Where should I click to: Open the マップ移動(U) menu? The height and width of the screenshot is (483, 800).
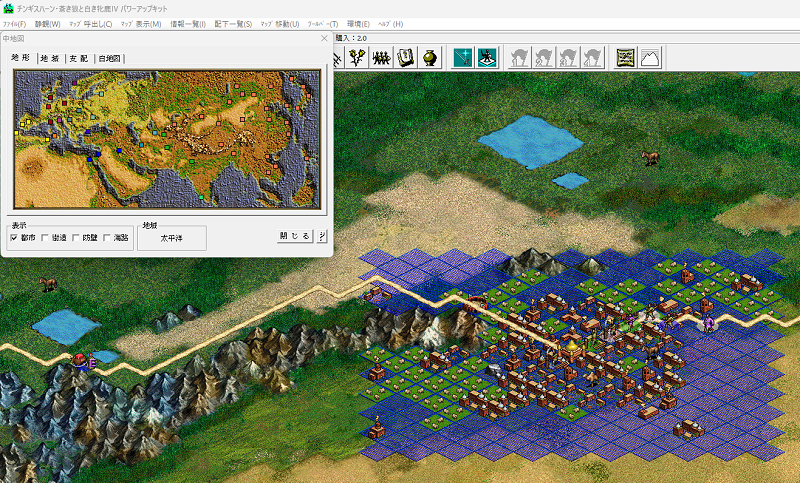click(280, 24)
